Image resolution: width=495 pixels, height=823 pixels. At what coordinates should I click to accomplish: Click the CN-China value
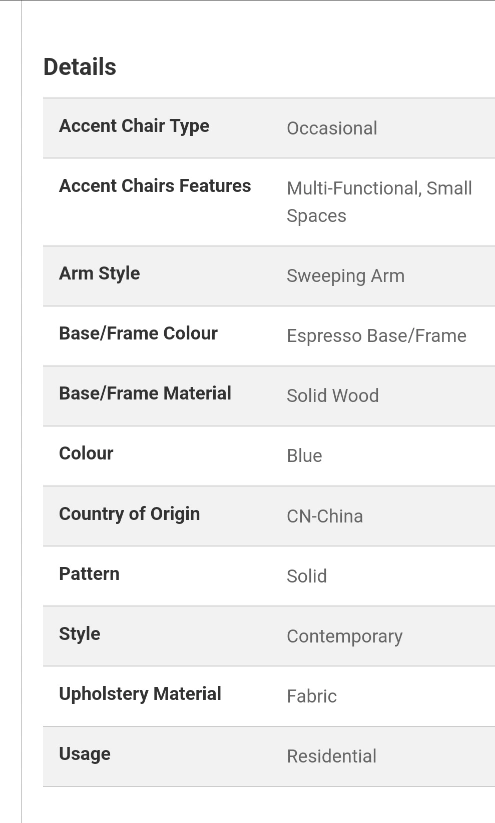(x=324, y=516)
